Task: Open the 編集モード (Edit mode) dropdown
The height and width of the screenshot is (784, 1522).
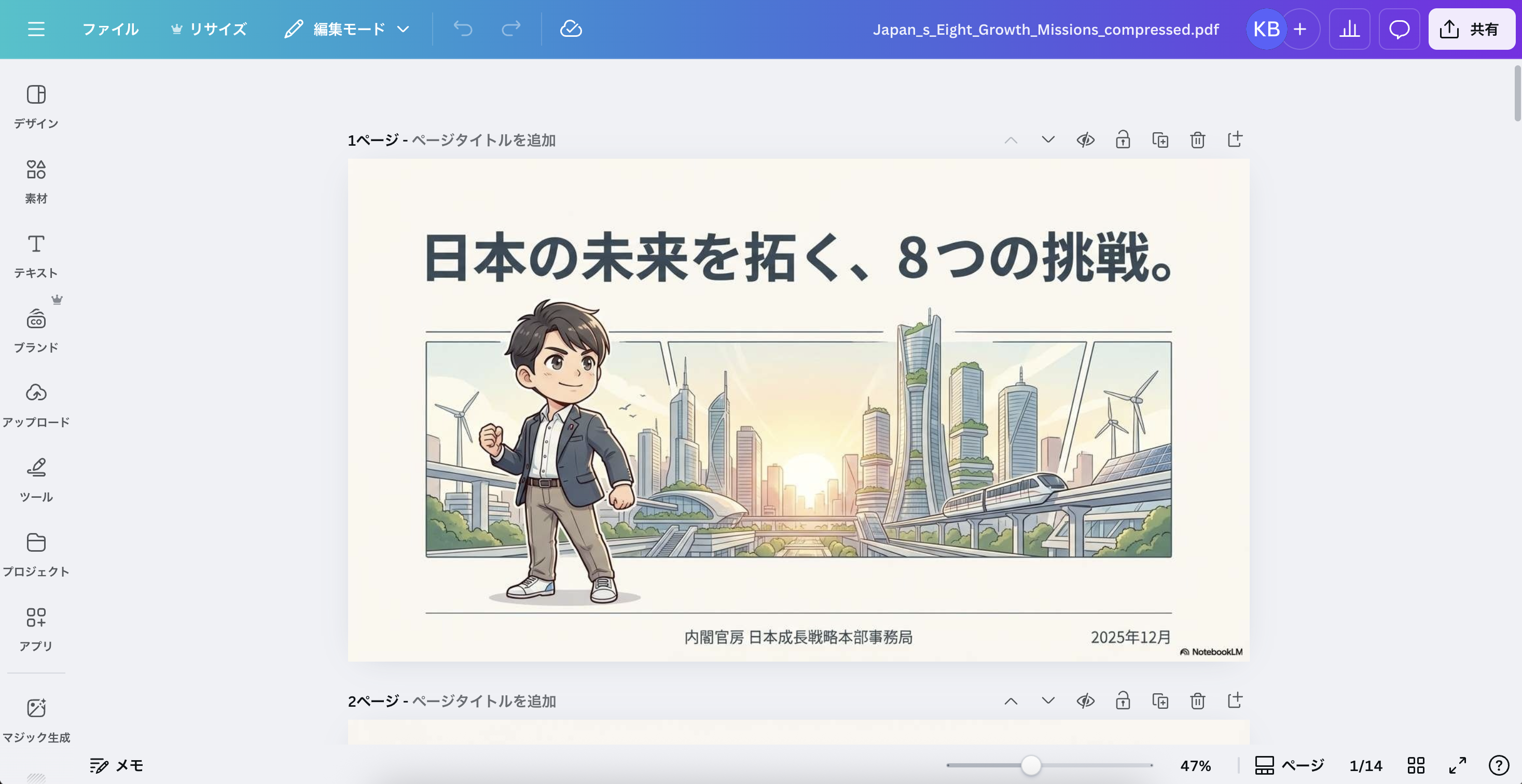Action: click(x=348, y=29)
